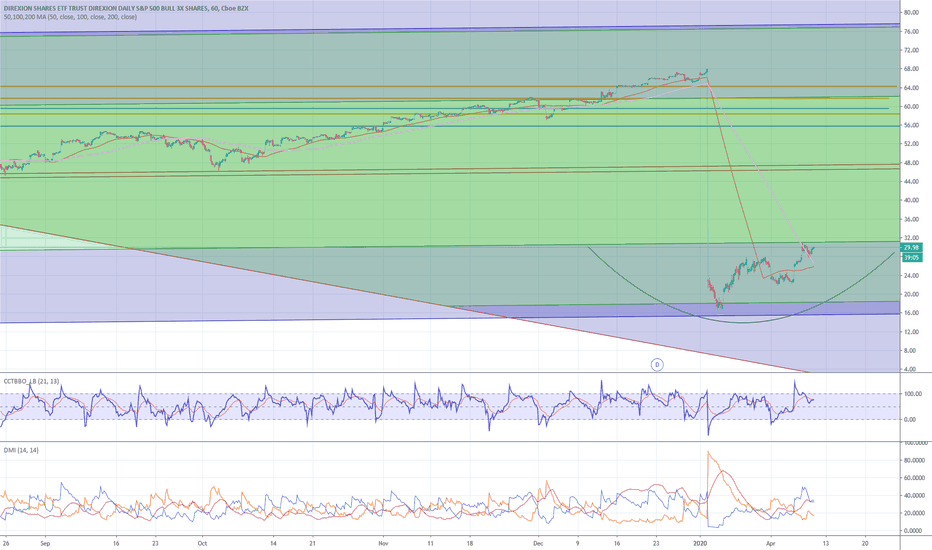Click the 40.0000 level on DMI scale
Image resolution: width=932 pixels, height=550 pixels.
915,495
